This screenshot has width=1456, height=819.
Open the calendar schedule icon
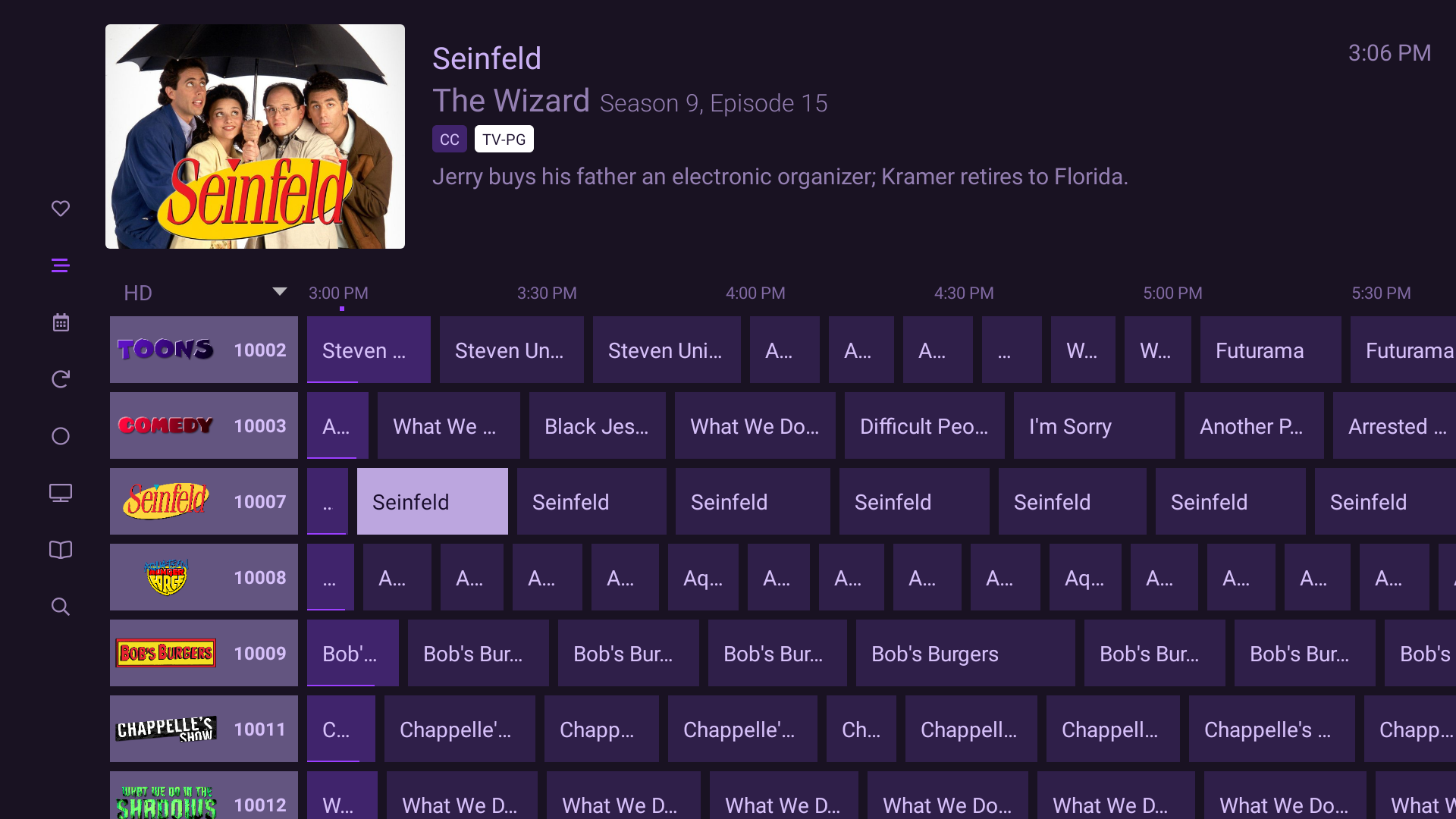pos(61,322)
